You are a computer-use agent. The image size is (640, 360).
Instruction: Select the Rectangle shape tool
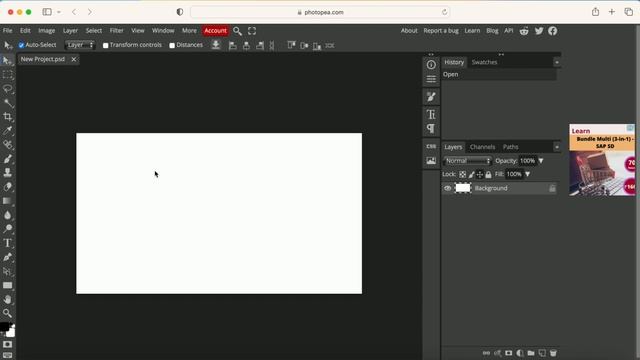point(7,285)
